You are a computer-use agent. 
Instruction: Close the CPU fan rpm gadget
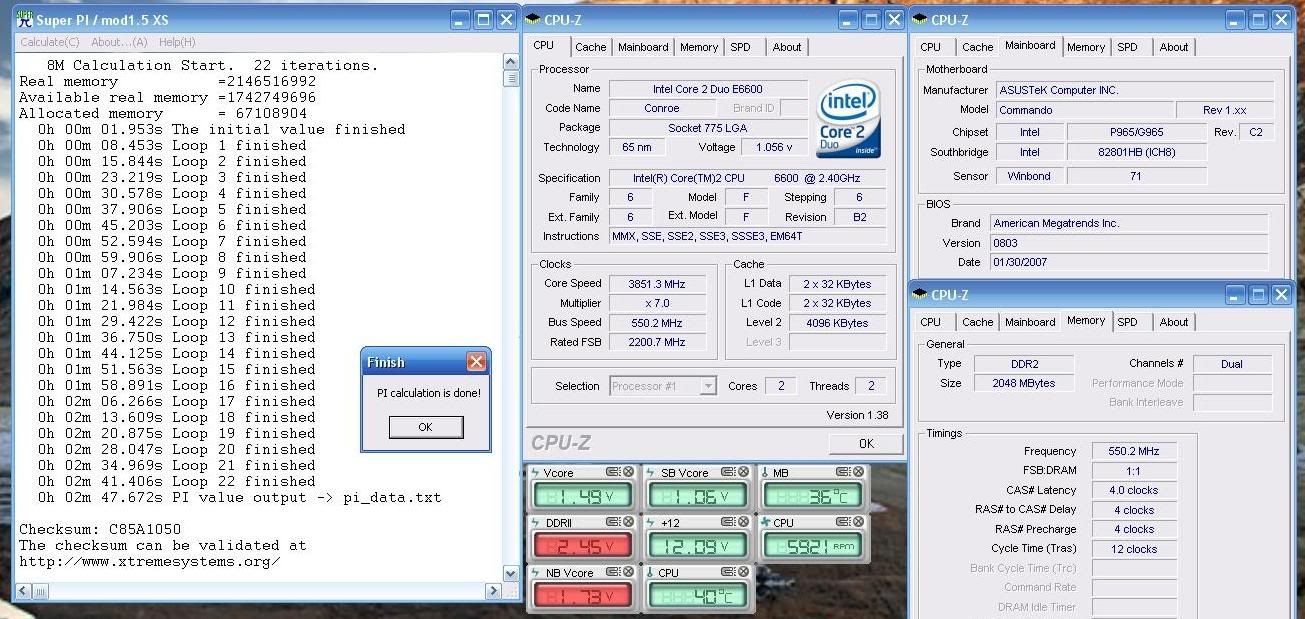pos(858,522)
